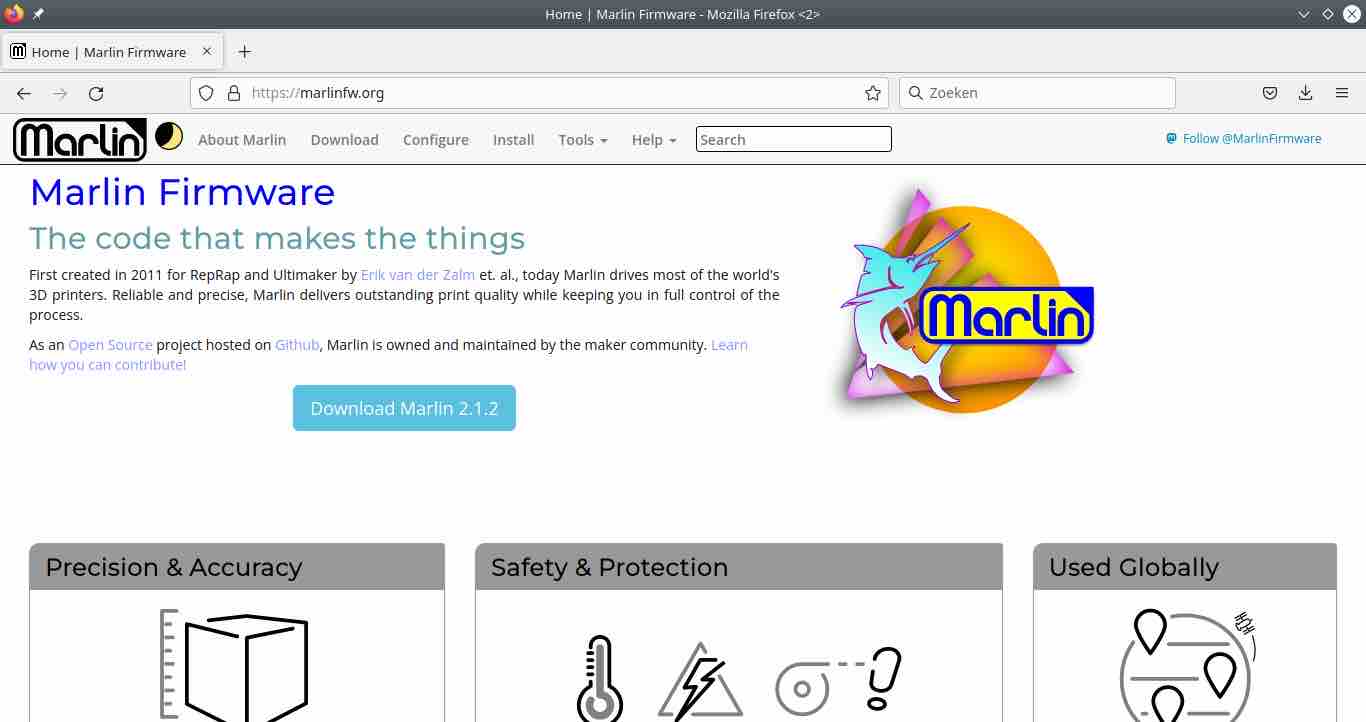Close the Home | Marlin Firmware tab

point(207,51)
